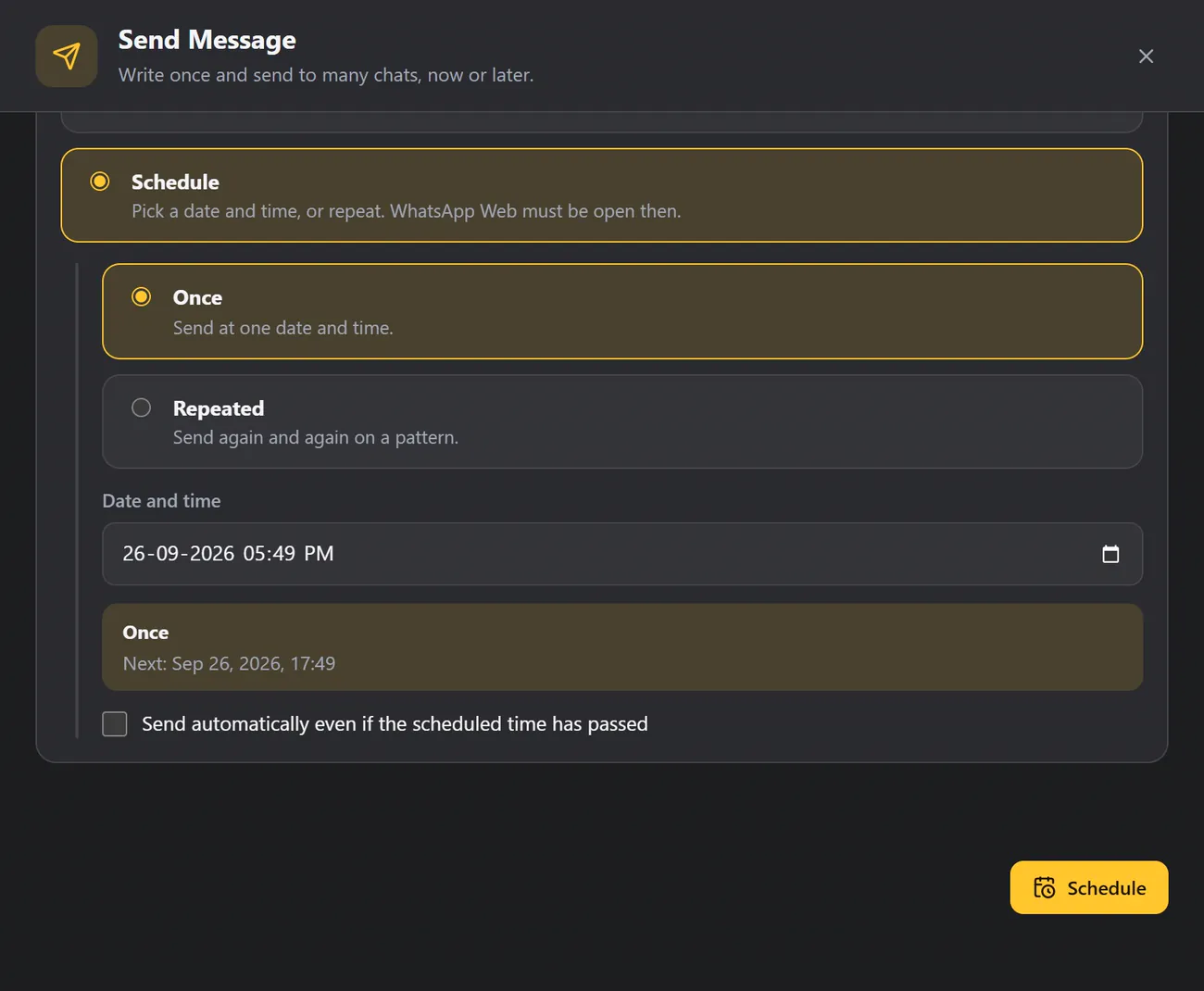Click the Schedule option card heading
Screen dimensions: 1204x991
(175, 182)
